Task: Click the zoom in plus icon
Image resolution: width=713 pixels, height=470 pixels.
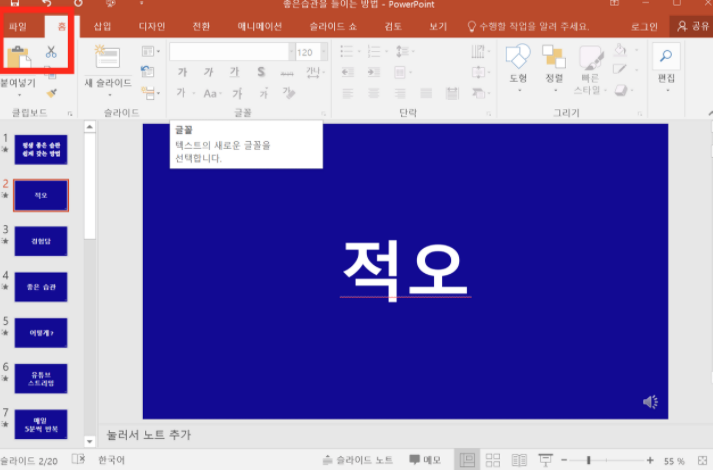Action: (x=650, y=460)
